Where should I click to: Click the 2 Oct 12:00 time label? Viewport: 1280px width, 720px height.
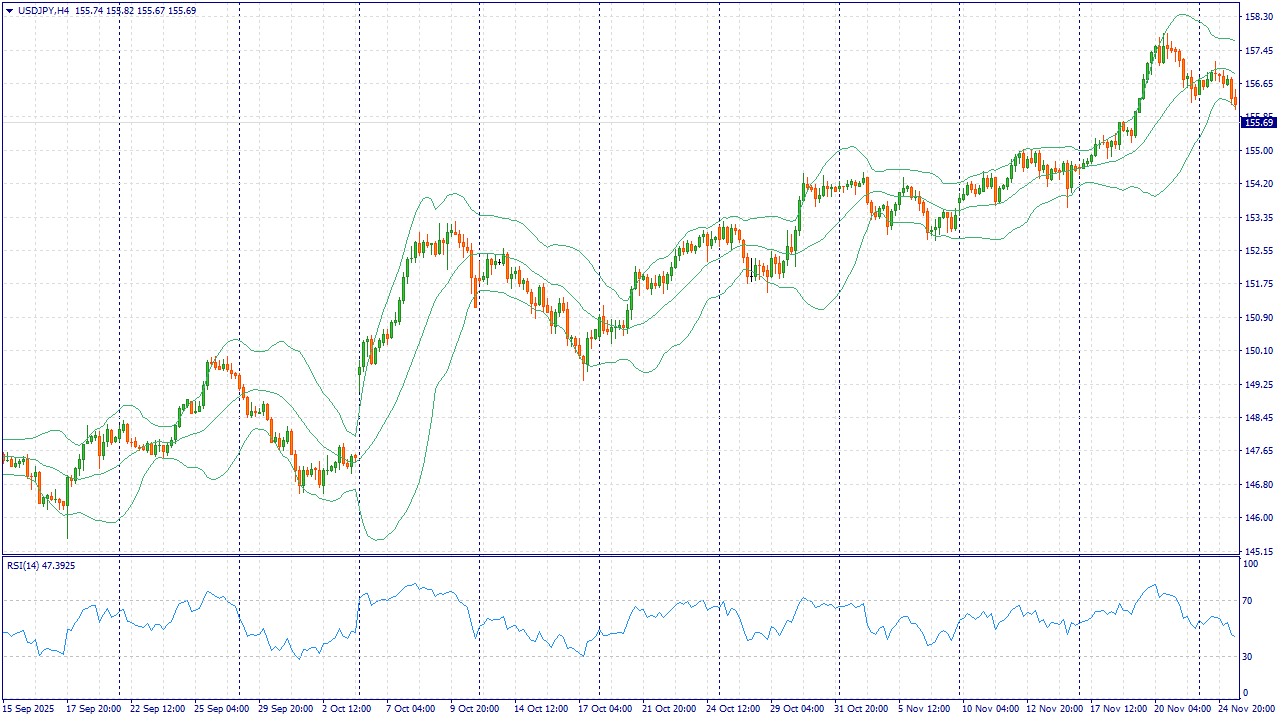(347, 709)
